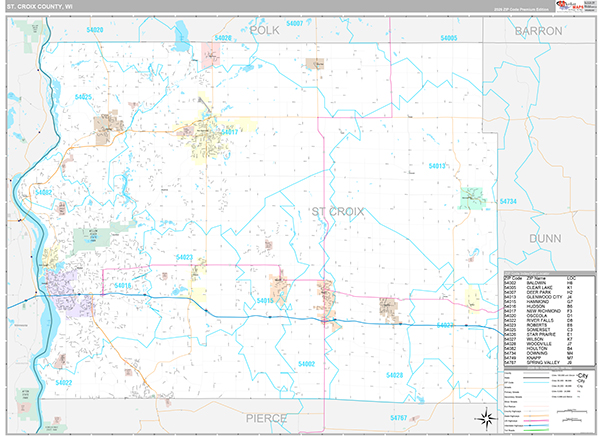Open the ZIP Code index table header
This screenshot has height=436, width=600.
point(544,274)
